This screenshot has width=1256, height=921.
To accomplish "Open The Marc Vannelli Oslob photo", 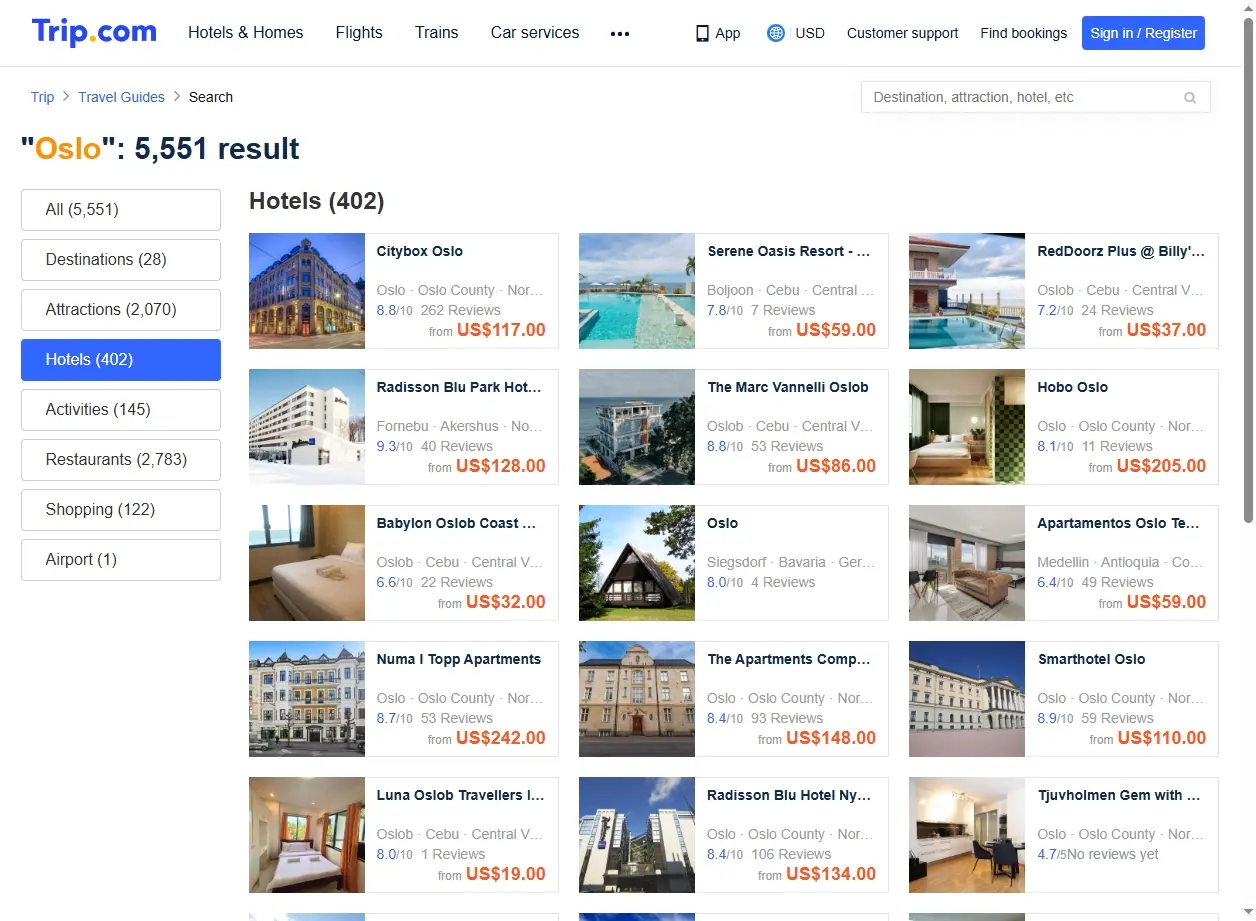I will pos(637,427).
